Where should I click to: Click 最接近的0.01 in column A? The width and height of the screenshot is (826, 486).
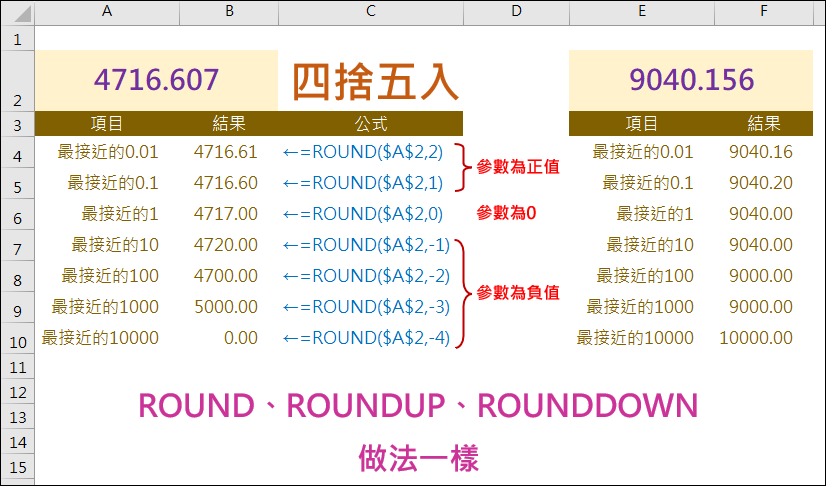pyautogui.click(x=108, y=152)
